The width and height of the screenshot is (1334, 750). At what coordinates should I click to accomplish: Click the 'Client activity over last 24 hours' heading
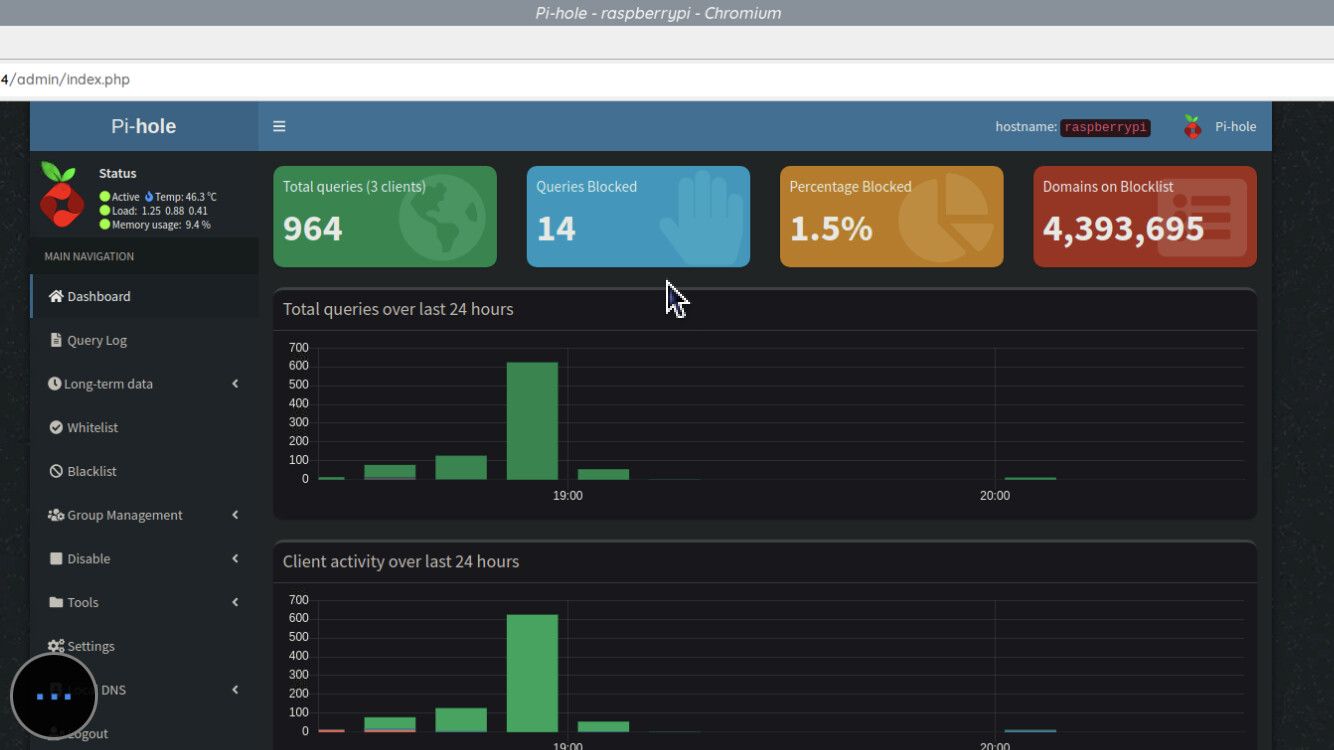click(401, 561)
